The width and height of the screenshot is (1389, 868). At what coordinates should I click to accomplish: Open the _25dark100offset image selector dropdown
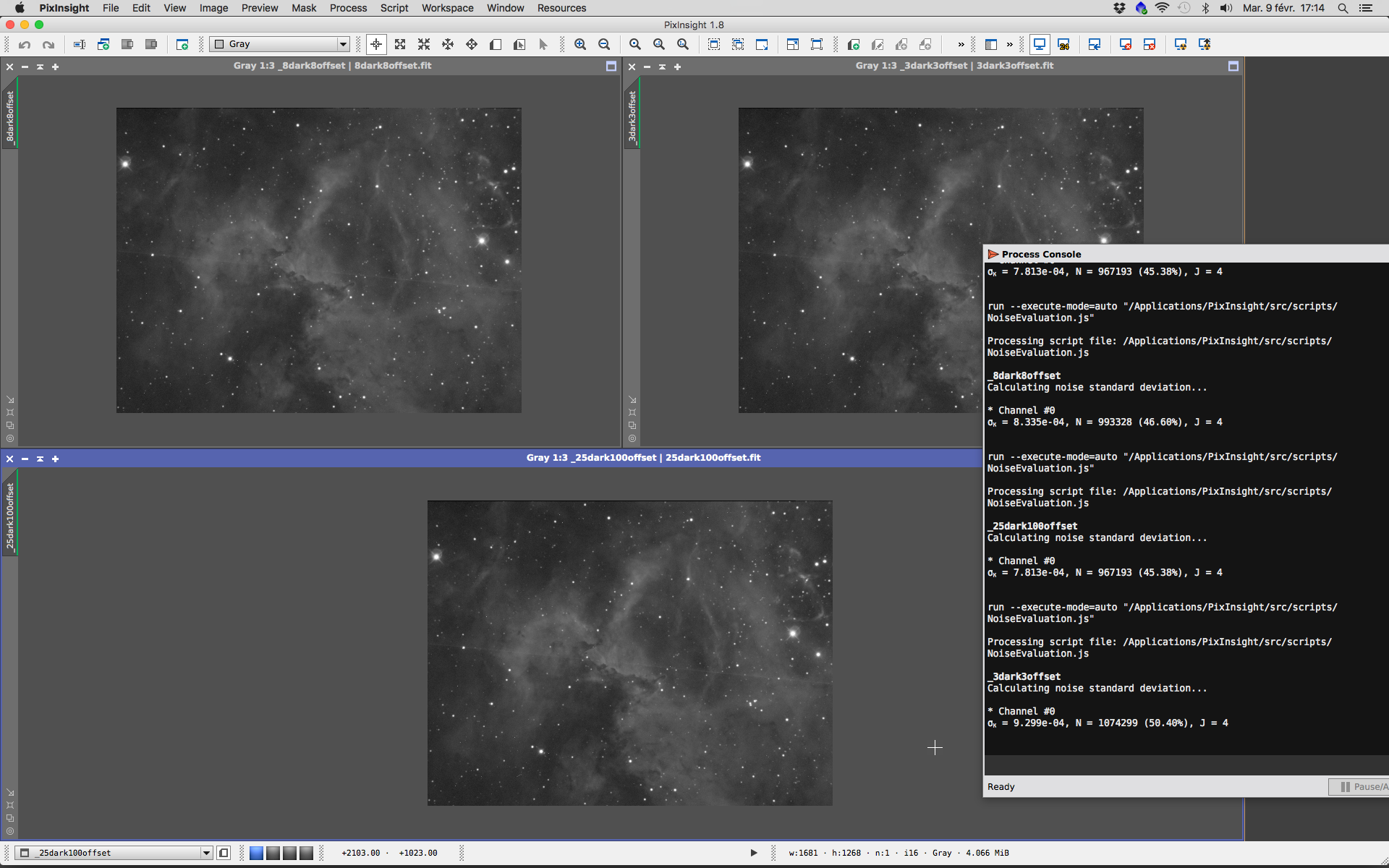click(x=208, y=853)
